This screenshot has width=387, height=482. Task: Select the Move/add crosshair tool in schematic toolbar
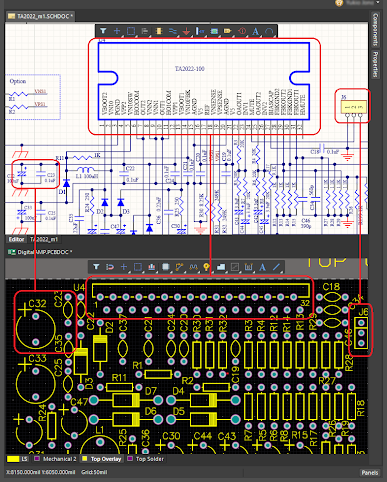[117, 31]
